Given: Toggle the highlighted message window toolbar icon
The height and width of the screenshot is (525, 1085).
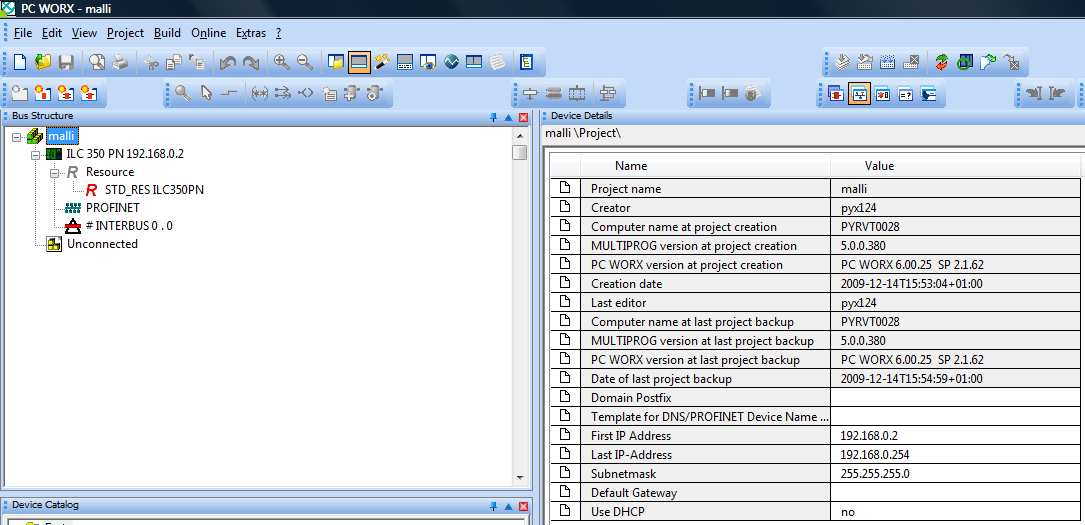Looking at the screenshot, I should (359, 62).
